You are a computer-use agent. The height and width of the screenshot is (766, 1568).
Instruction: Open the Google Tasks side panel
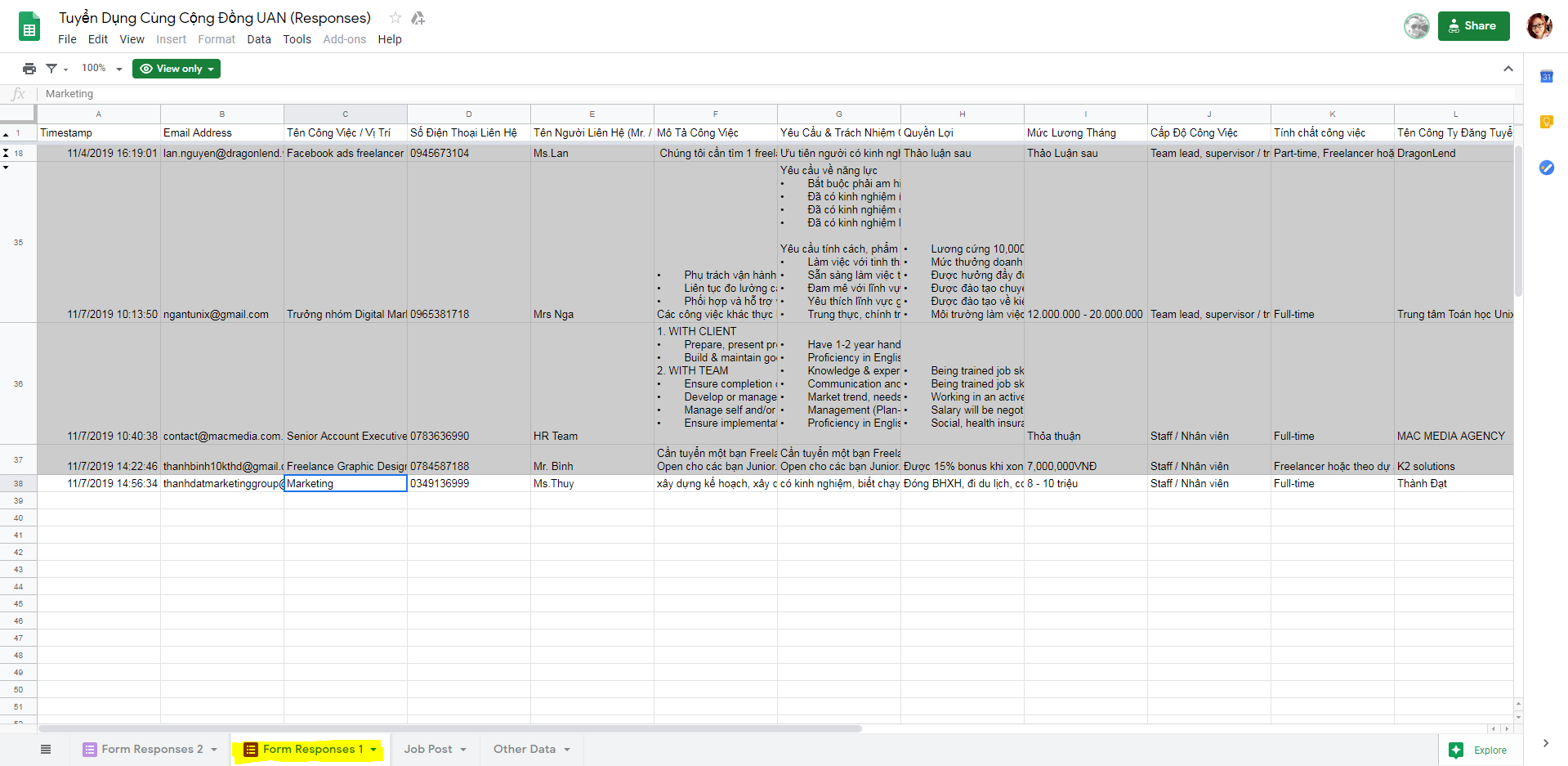(x=1546, y=168)
